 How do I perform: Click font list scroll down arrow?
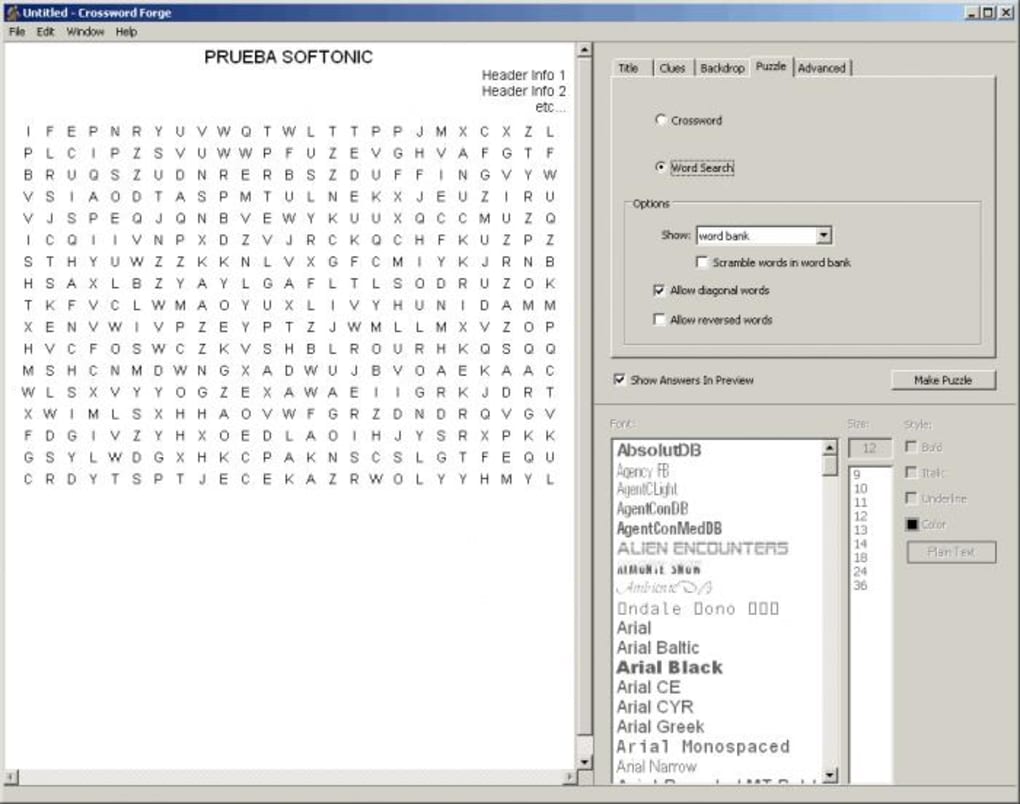pos(830,774)
